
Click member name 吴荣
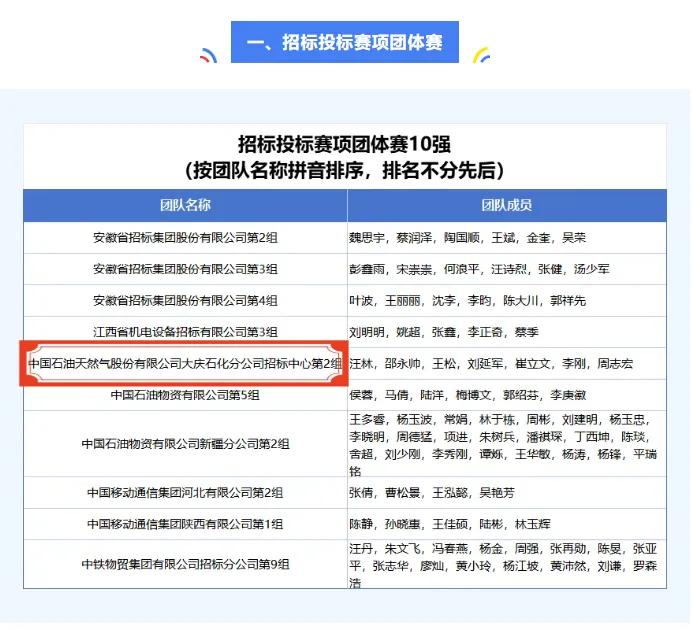pyautogui.click(x=574, y=238)
